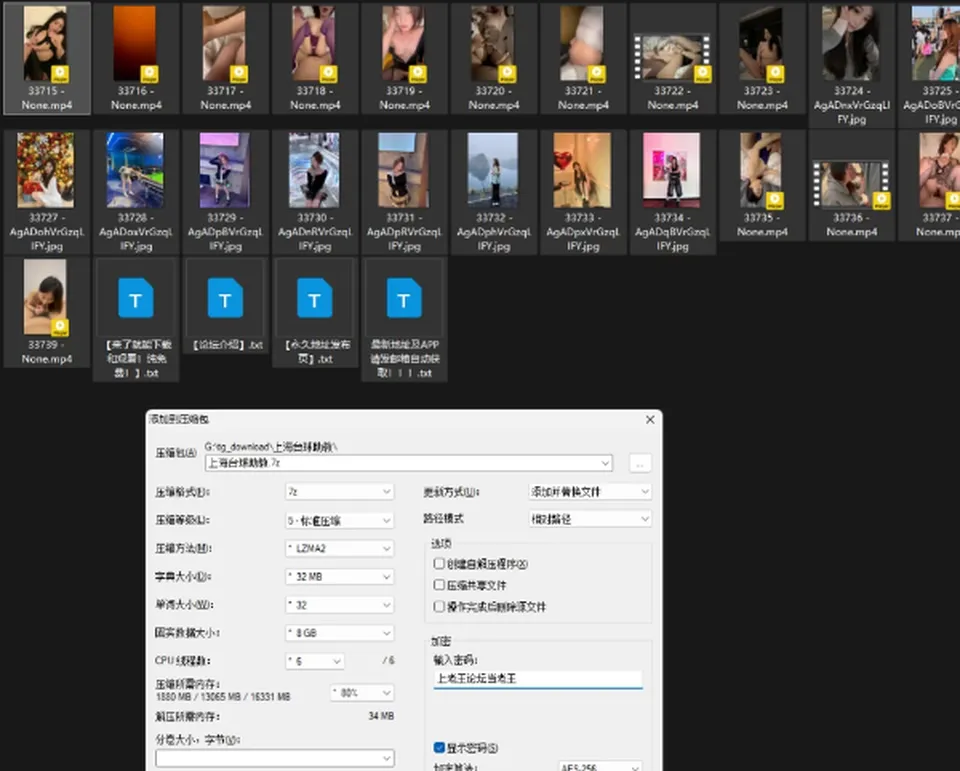Open the CPU threads dropdown

(315, 661)
